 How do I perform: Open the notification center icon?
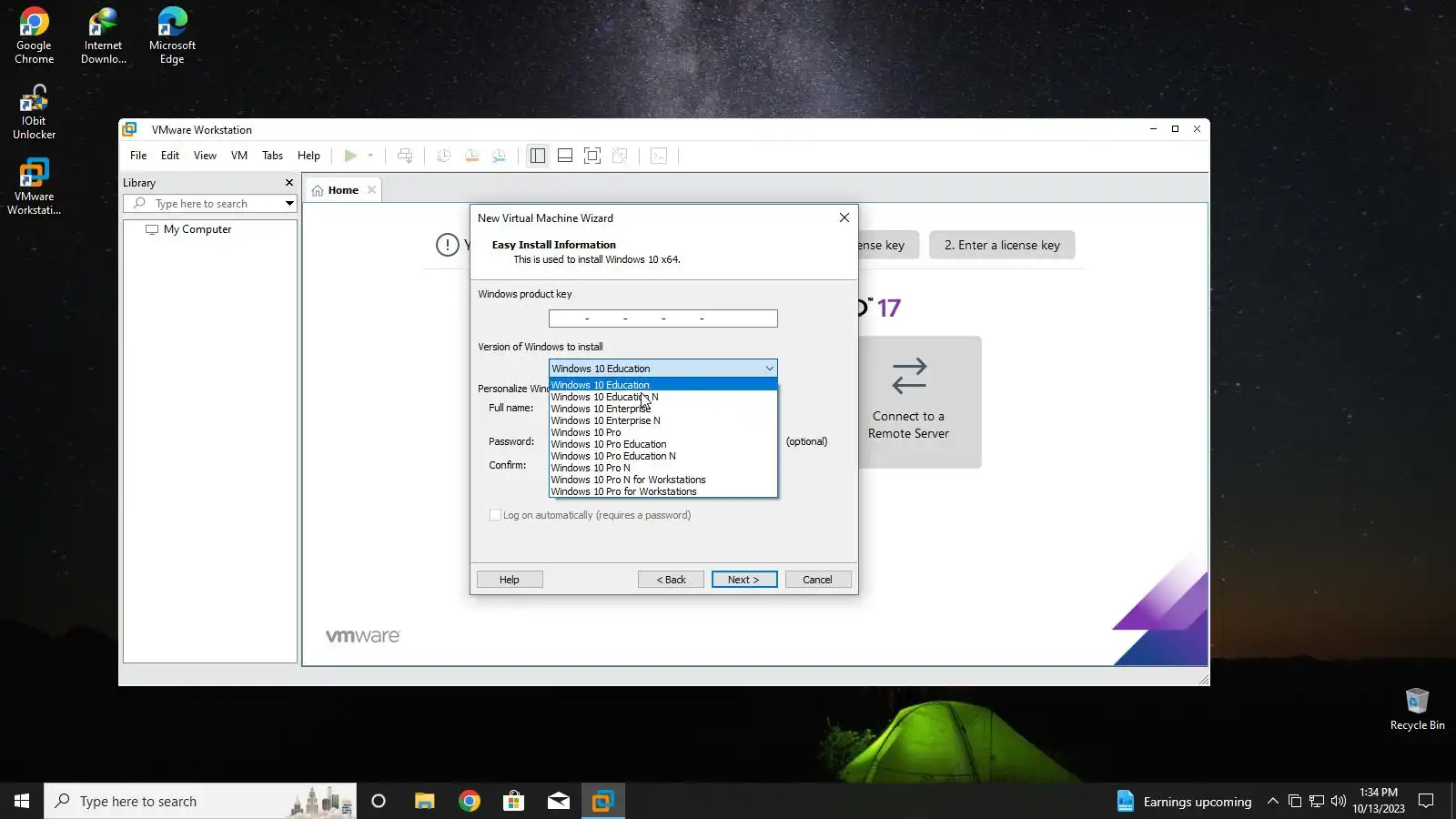point(1426,801)
